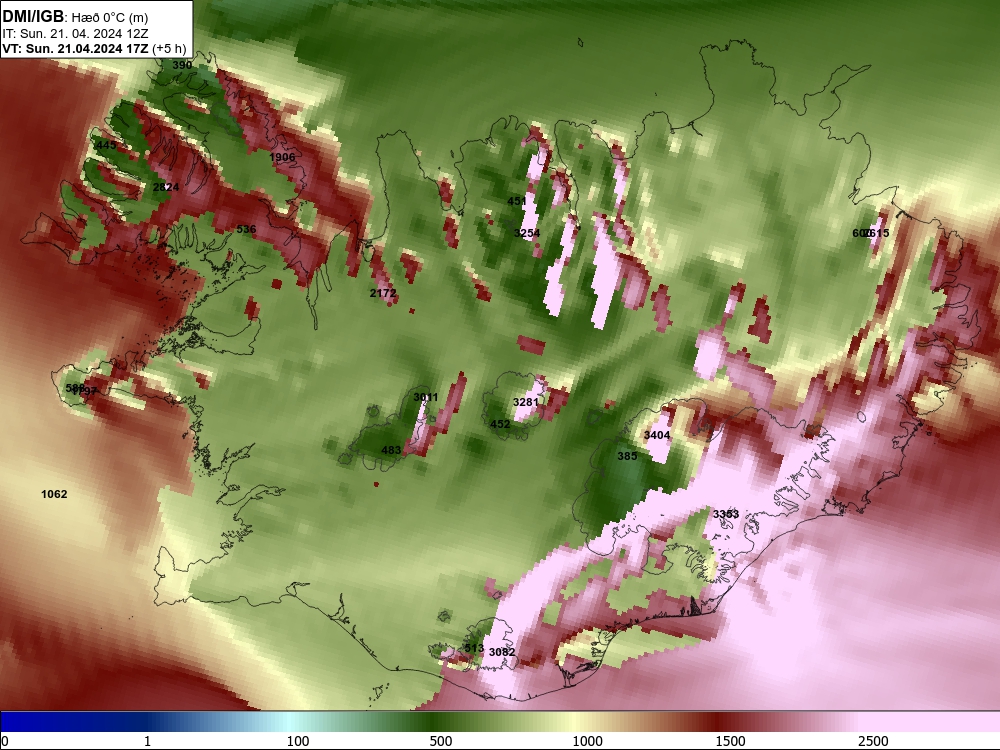Click the 1906 value on the map
Viewport: 1000px width, 750px height.
[x=282, y=157]
